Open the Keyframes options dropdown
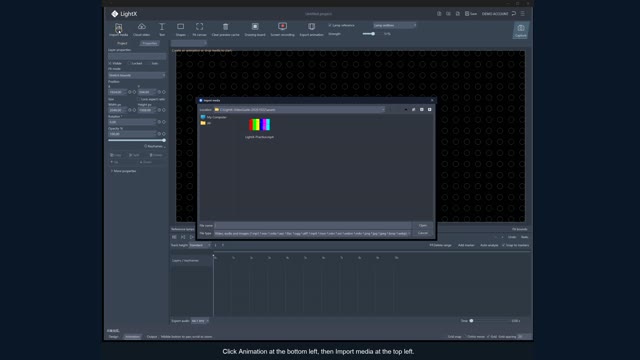640x360 pixels. 155,146
